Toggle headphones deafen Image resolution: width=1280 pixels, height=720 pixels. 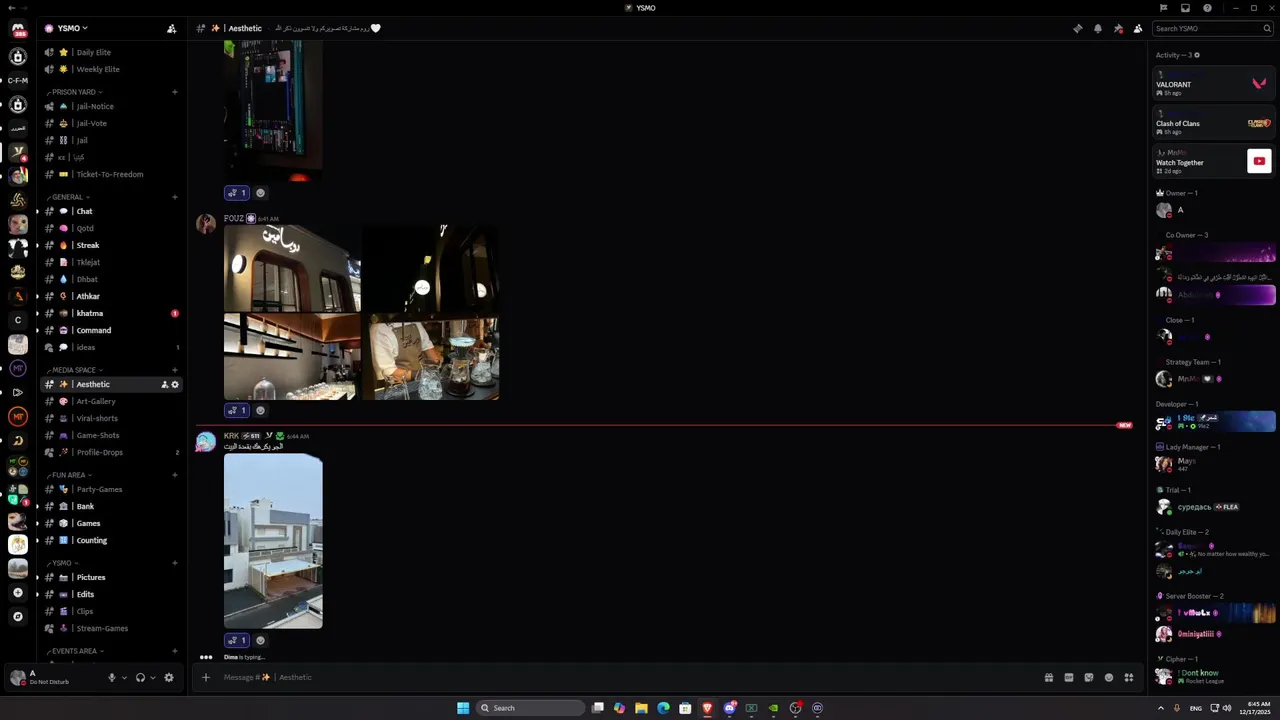coord(140,677)
